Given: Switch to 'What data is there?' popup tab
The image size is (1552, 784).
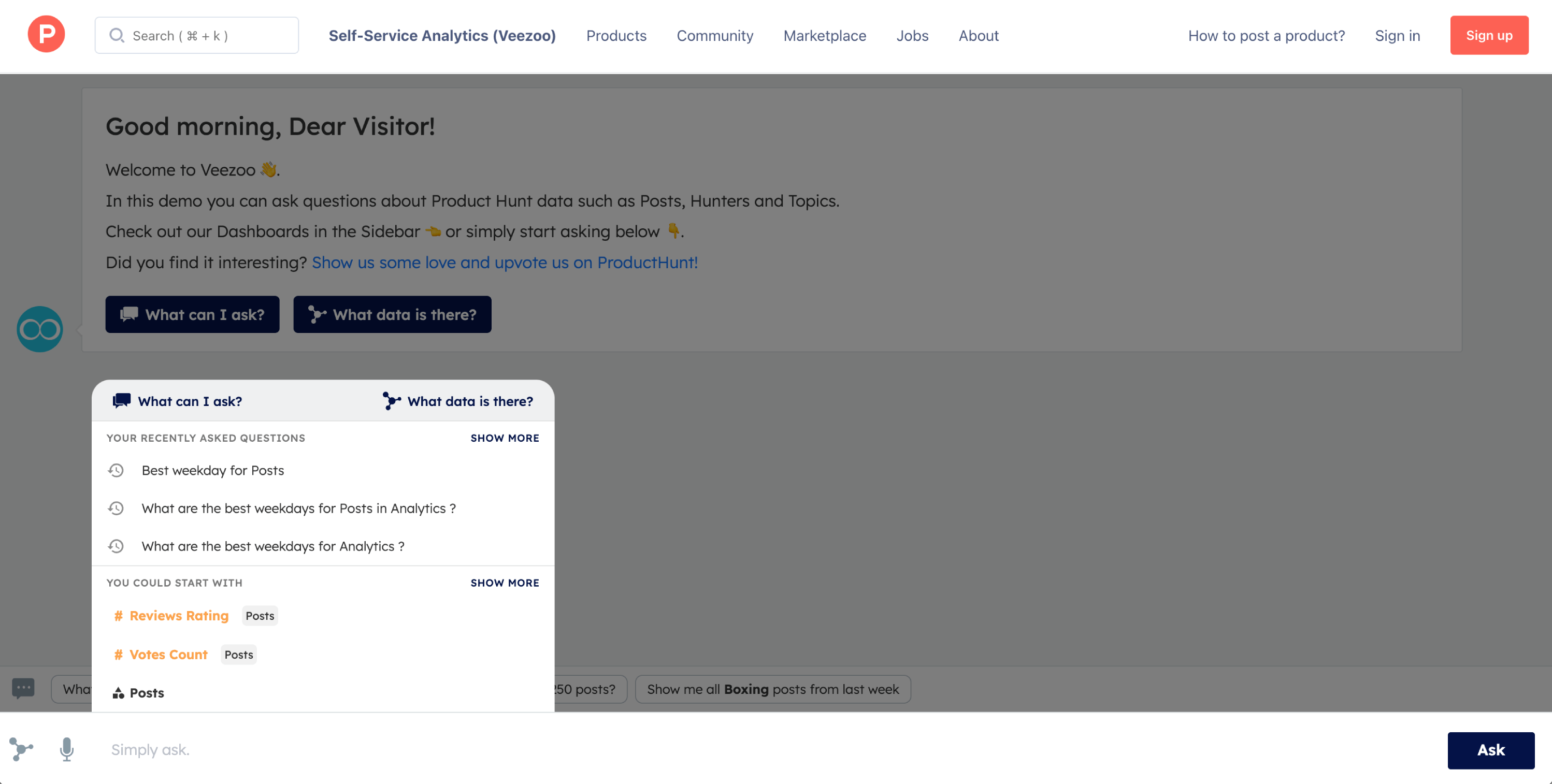Looking at the screenshot, I should coord(458,401).
